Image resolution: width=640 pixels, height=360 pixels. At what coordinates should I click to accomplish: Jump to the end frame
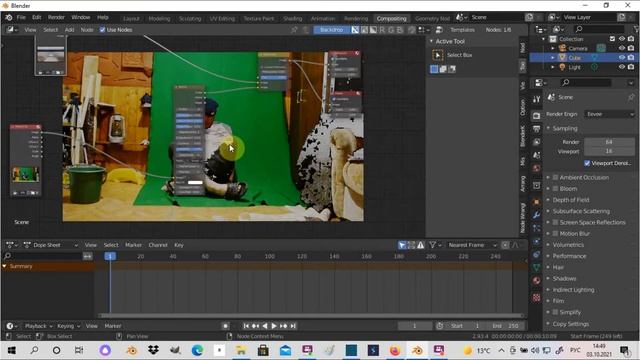pos(293,326)
